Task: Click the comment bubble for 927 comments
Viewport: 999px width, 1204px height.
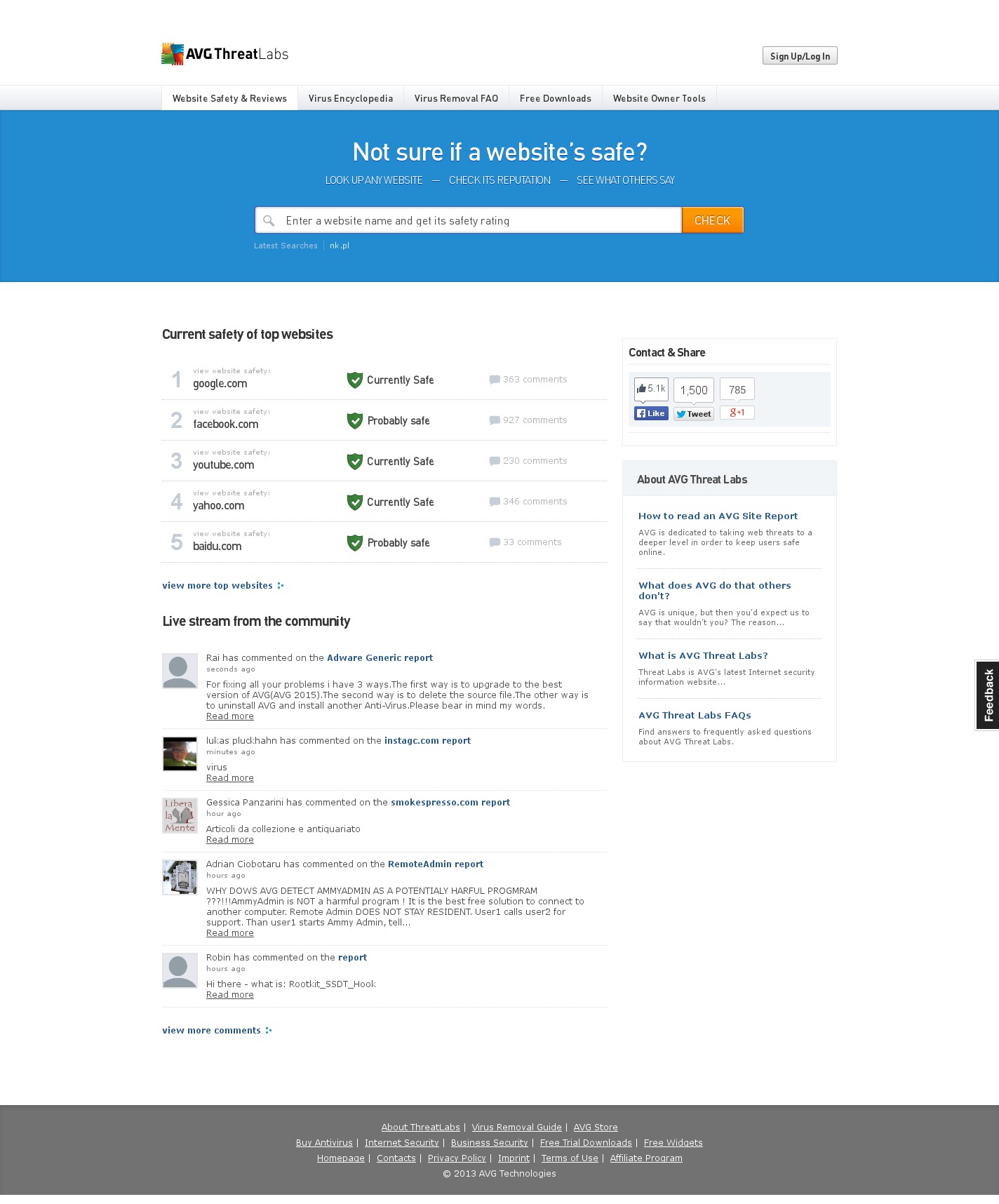Action: (495, 420)
